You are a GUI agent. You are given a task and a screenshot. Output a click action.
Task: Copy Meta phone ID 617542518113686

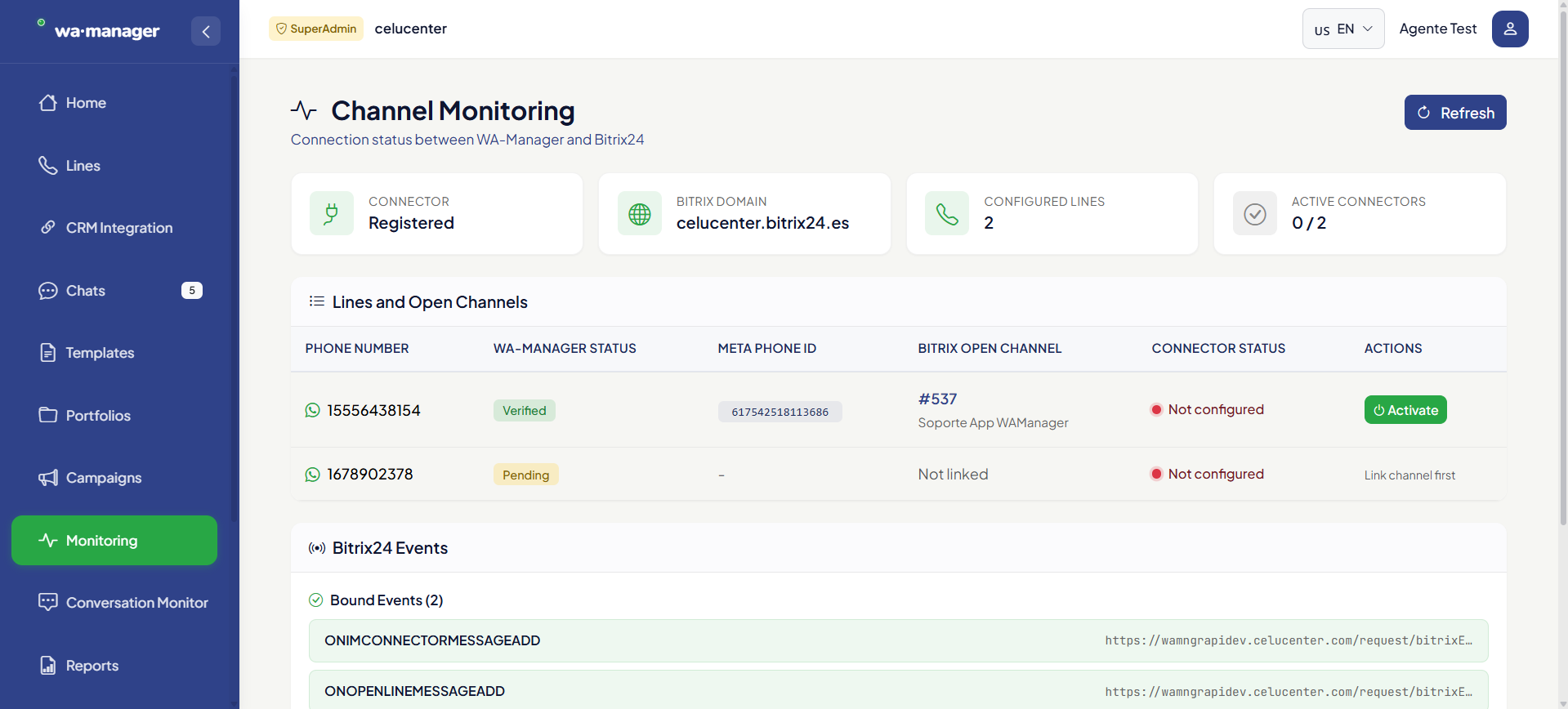click(x=780, y=412)
